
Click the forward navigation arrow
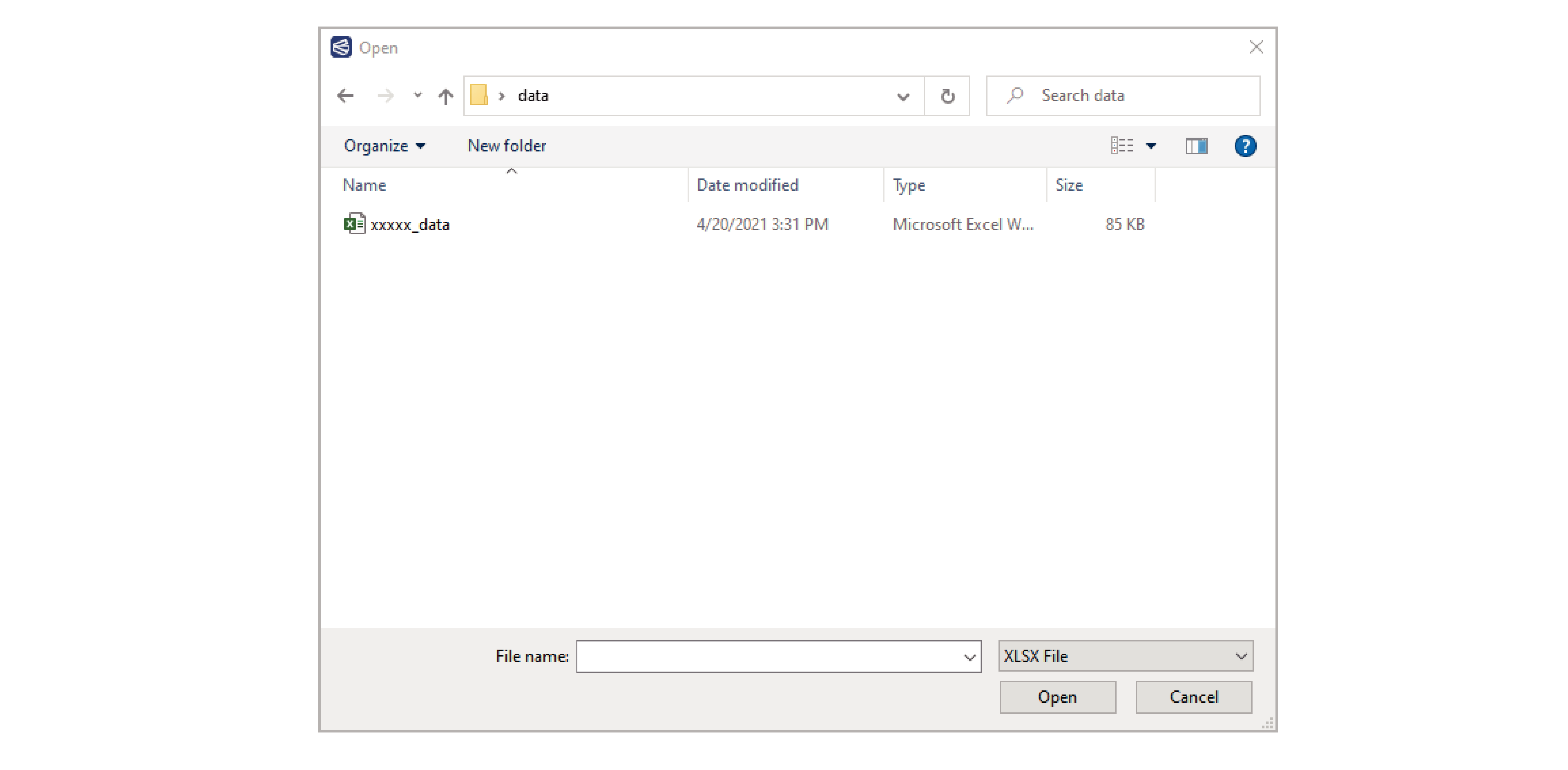click(385, 96)
